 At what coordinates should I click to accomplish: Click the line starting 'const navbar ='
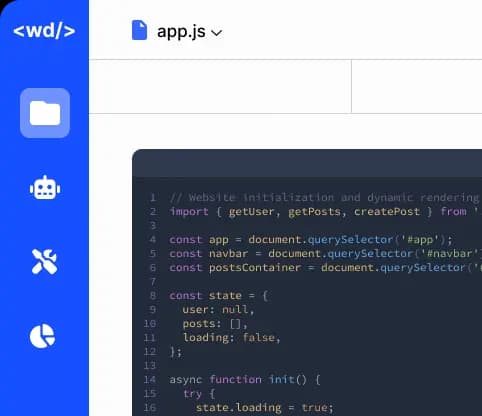(x=325, y=254)
